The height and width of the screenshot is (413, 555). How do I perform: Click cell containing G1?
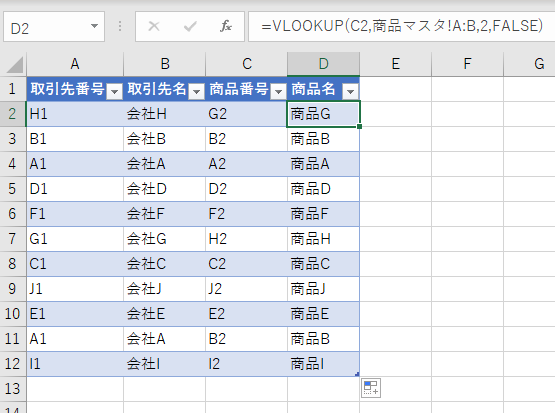tap(75, 239)
